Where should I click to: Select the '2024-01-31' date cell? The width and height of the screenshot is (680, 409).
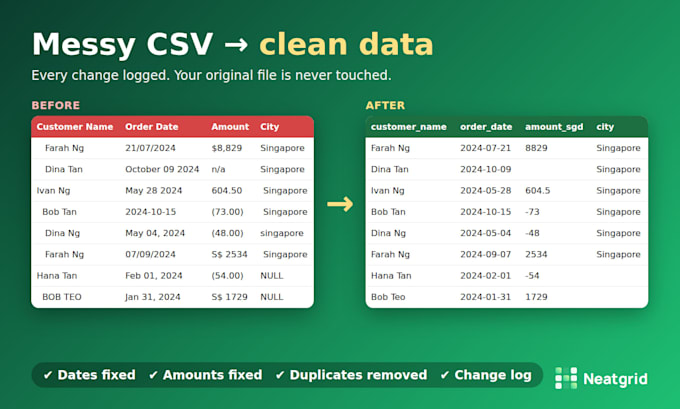pyautogui.click(x=485, y=297)
